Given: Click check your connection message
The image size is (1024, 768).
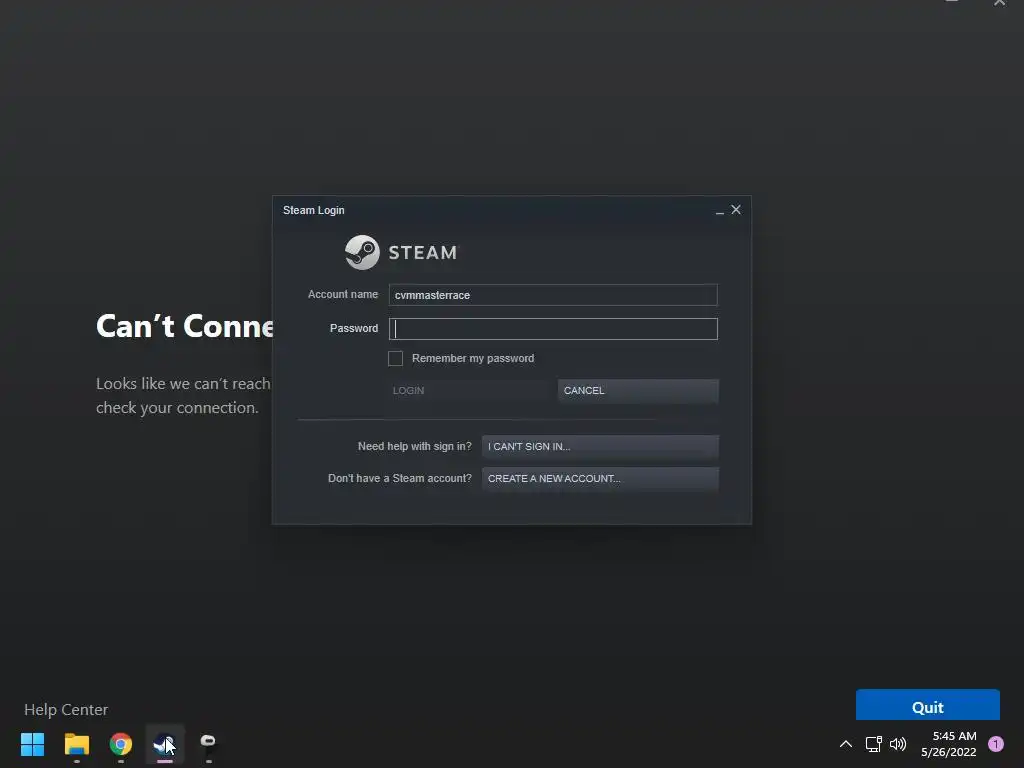Looking at the screenshot, I should [x=177, y=408].
